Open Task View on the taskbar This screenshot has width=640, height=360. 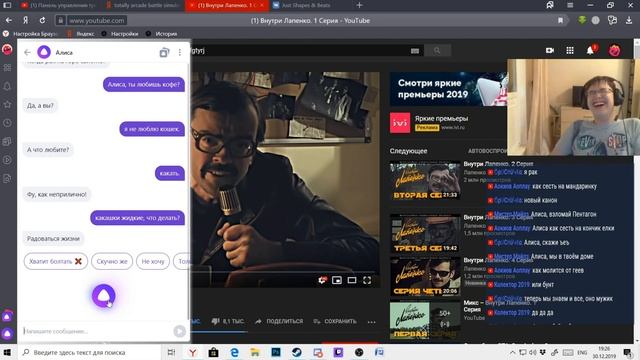pyautogui.click(x=171, y=352)
